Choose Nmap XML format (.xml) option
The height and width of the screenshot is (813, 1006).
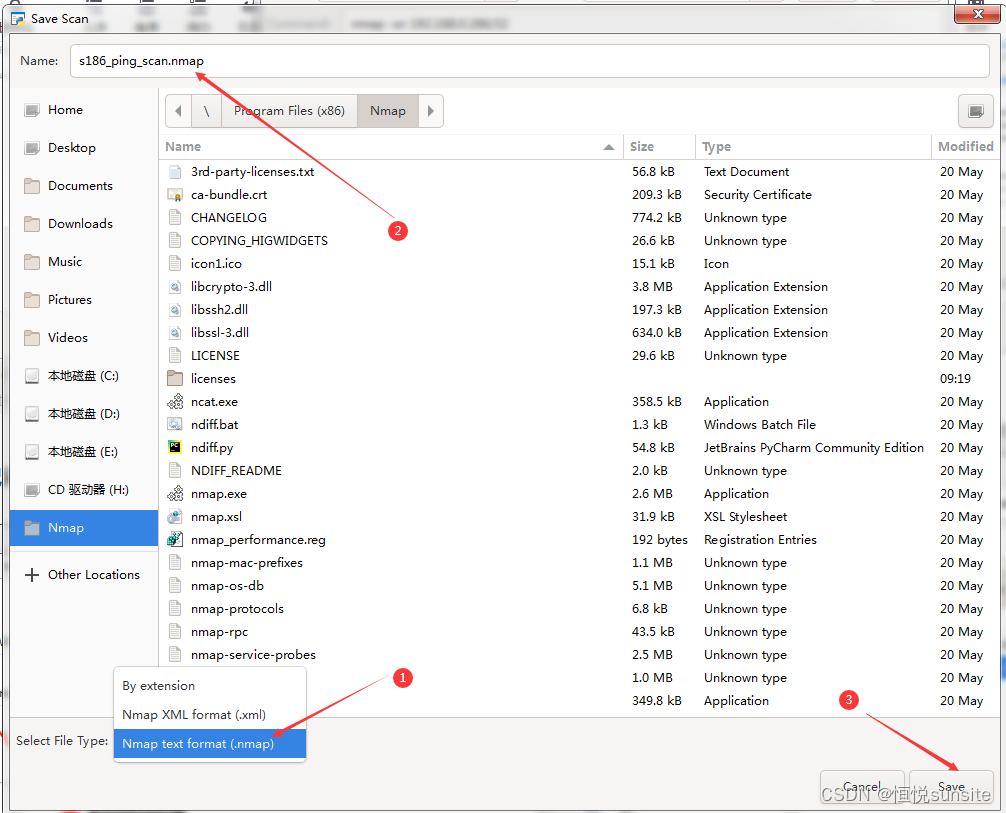(210, 715)
